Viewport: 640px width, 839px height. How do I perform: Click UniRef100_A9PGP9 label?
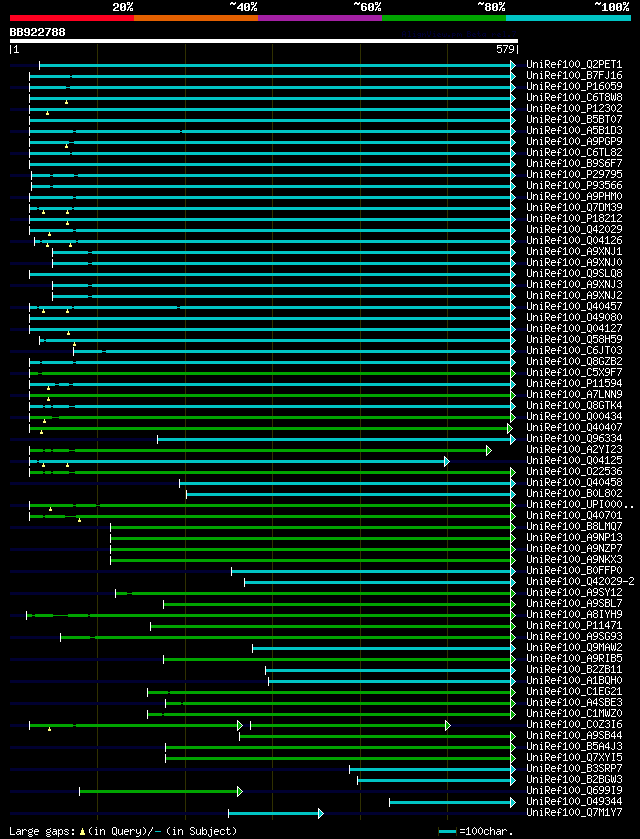(574, 141)
